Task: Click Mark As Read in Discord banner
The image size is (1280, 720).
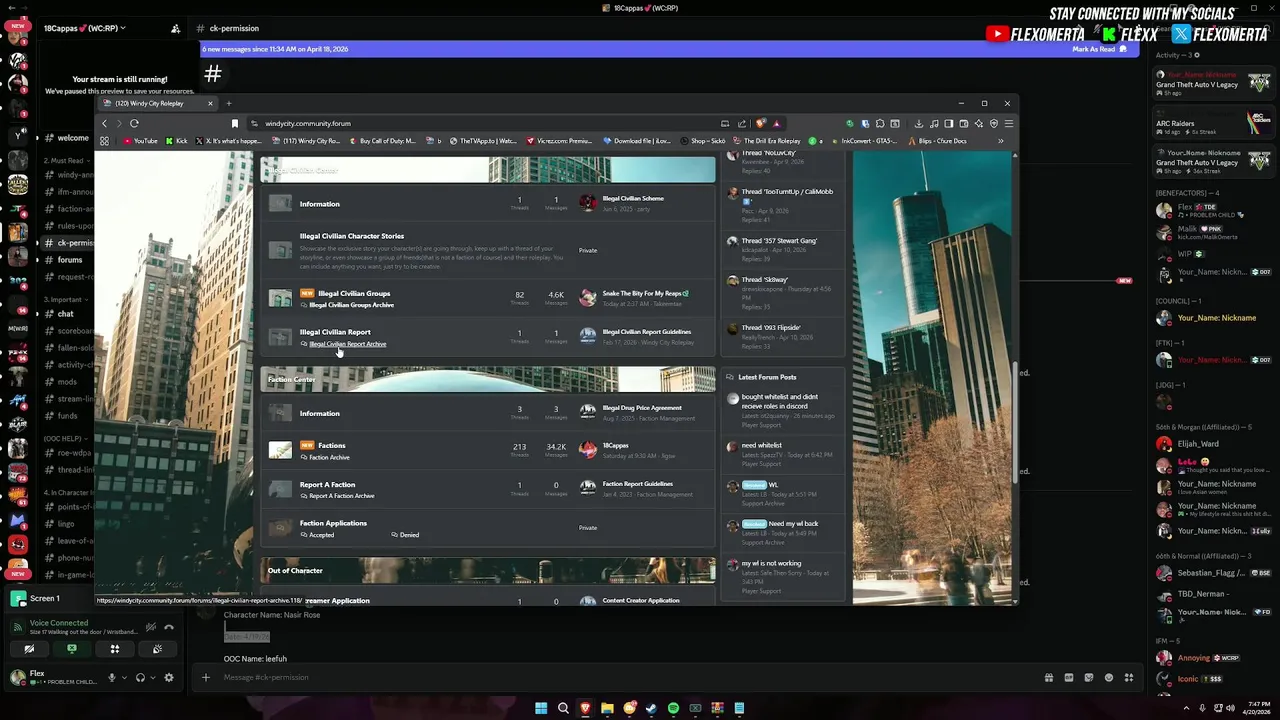Action: click(x=1100, y=49)
